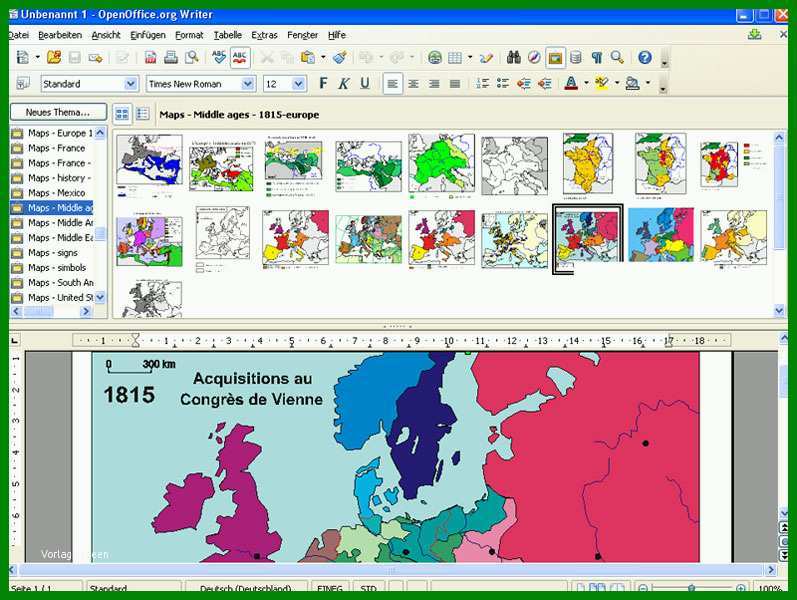Center the paragraph text

coord(413,84)
